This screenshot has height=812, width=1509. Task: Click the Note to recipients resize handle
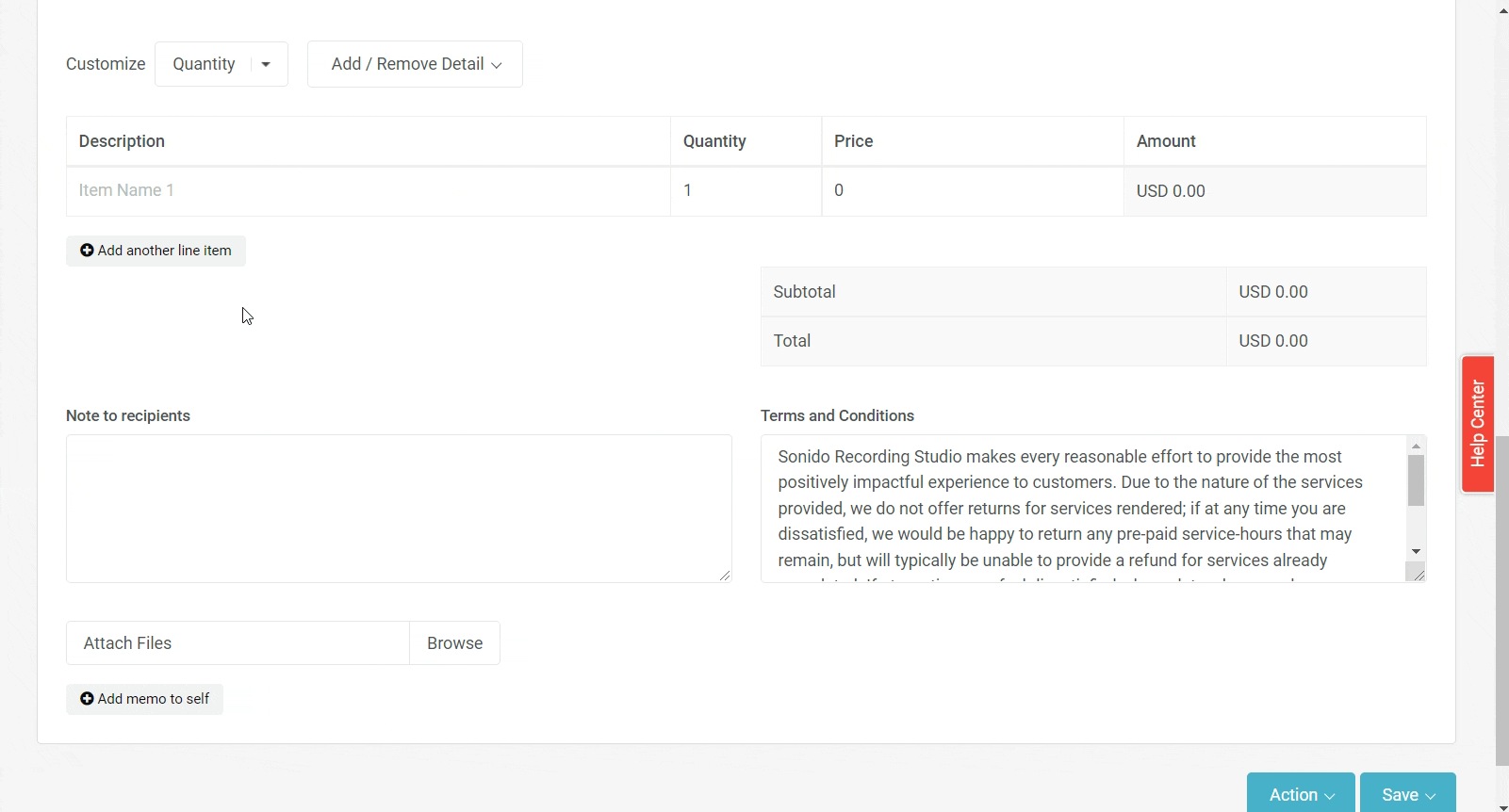(724, 575)
